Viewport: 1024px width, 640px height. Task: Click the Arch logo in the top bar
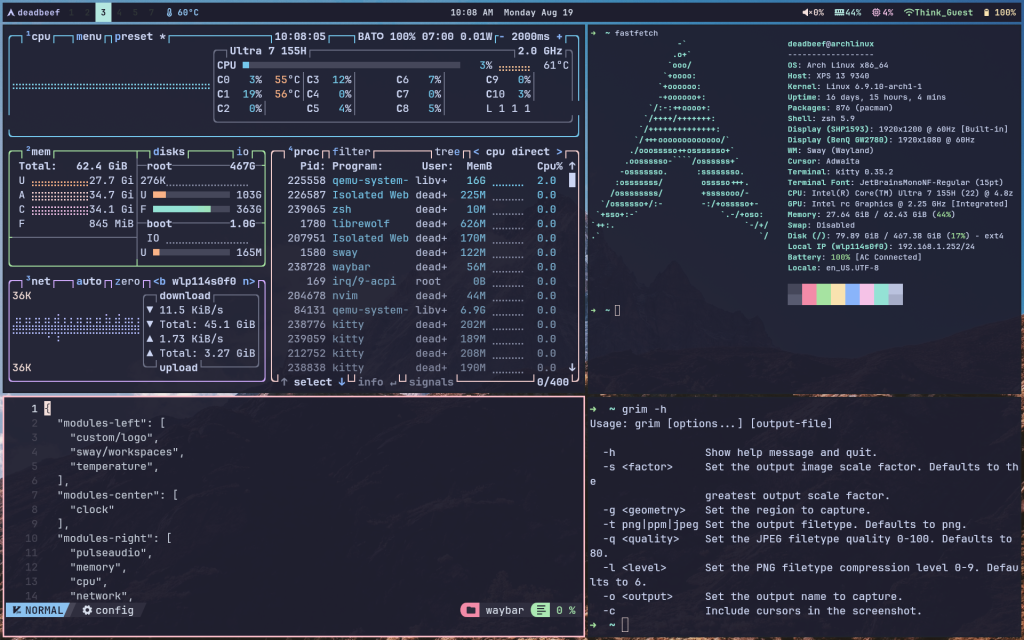10,13
